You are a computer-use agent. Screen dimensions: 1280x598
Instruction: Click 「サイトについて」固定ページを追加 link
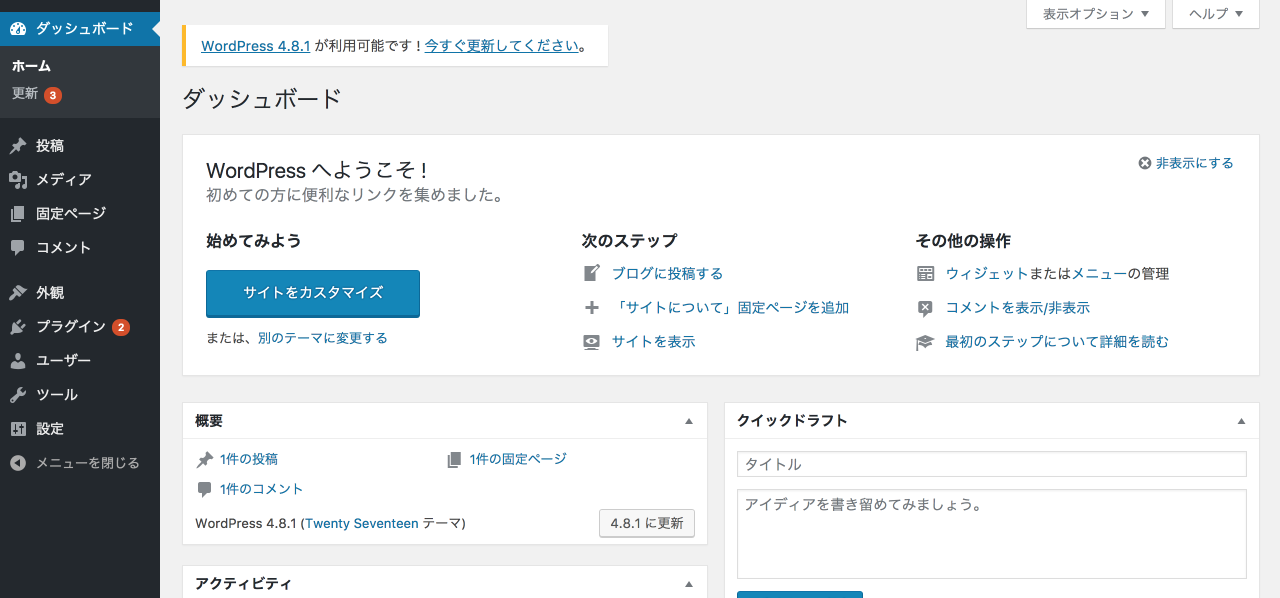pyautogui.click(x=730, y=308)
